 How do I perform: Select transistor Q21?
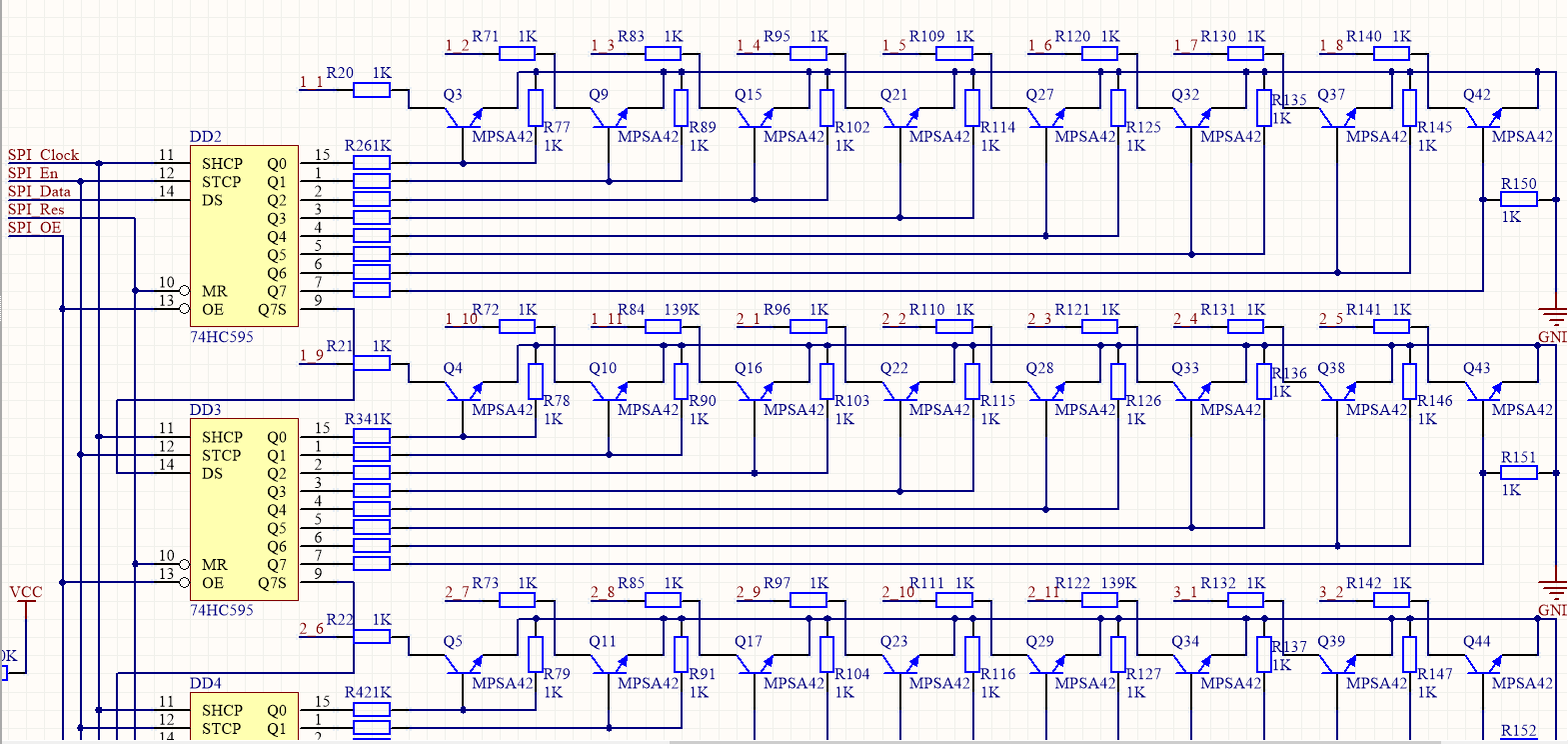(902, 118)
